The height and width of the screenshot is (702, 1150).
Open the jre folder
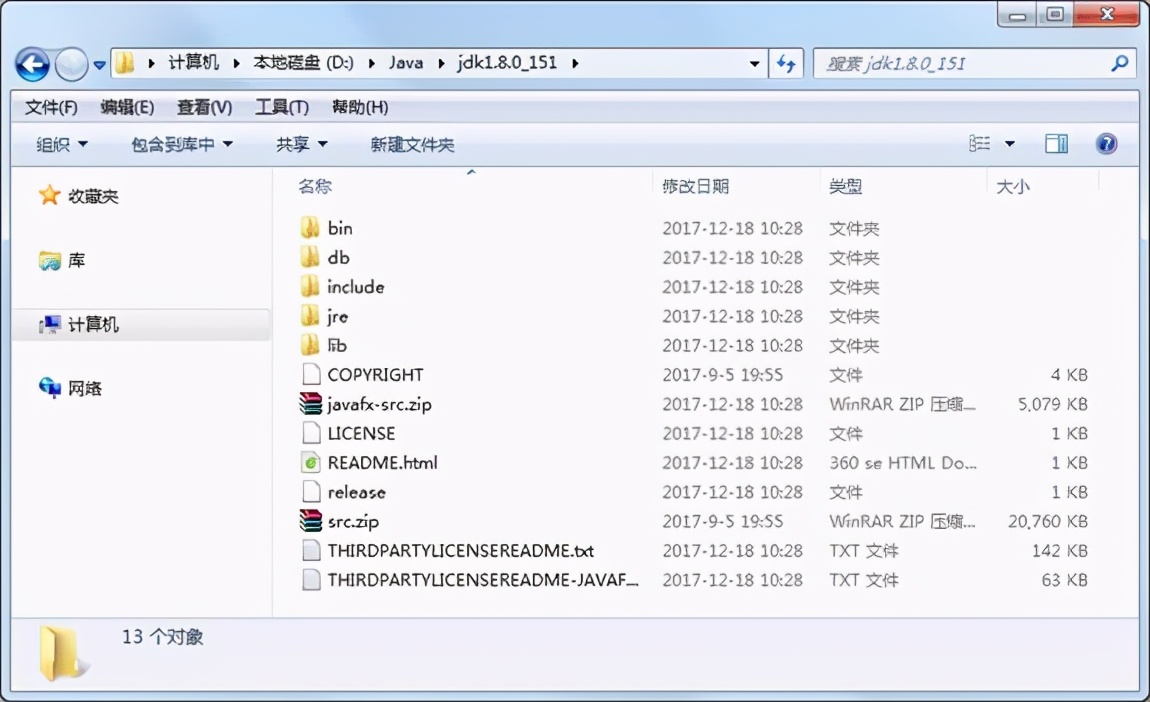pyautogui.click(x=338, y=316)
